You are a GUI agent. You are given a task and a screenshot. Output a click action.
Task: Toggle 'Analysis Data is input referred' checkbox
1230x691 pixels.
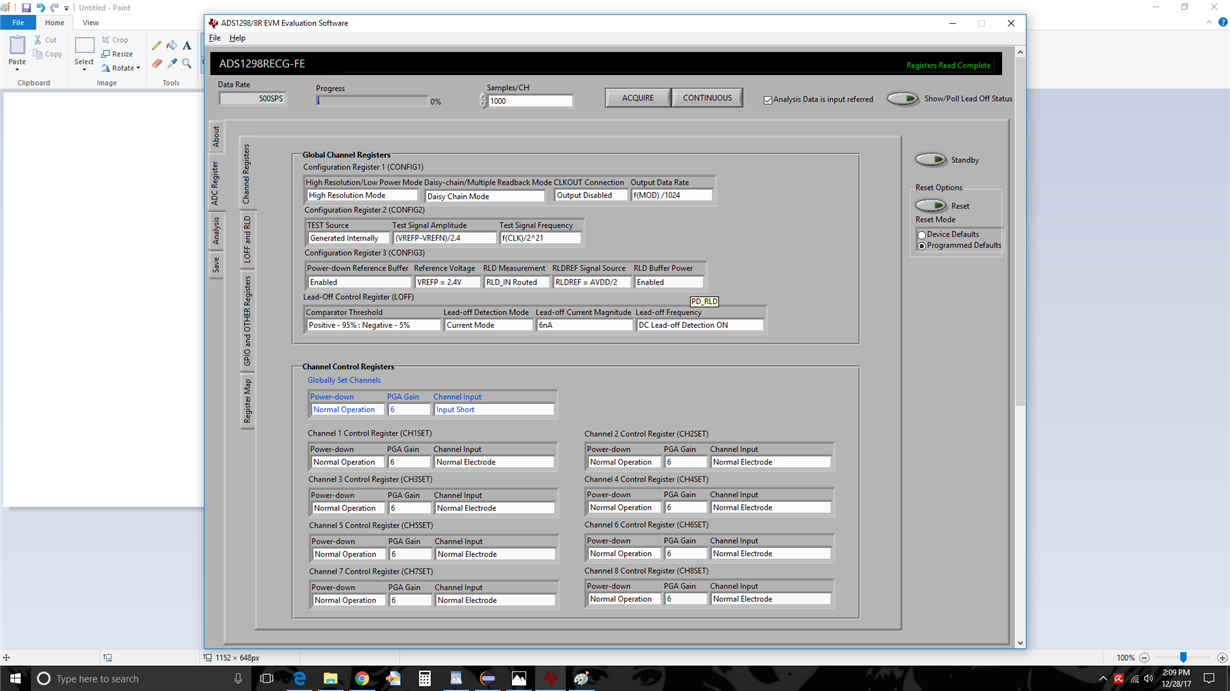(x=768, y=100)
